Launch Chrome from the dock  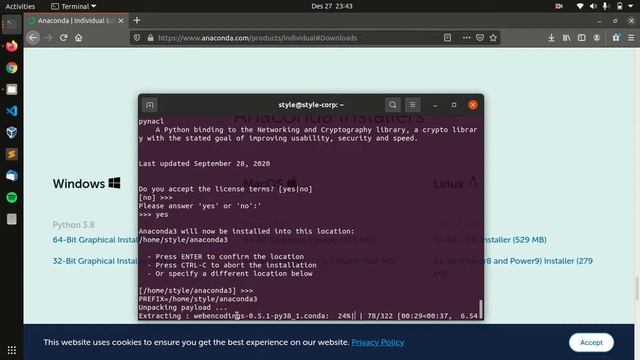[11, 68]
